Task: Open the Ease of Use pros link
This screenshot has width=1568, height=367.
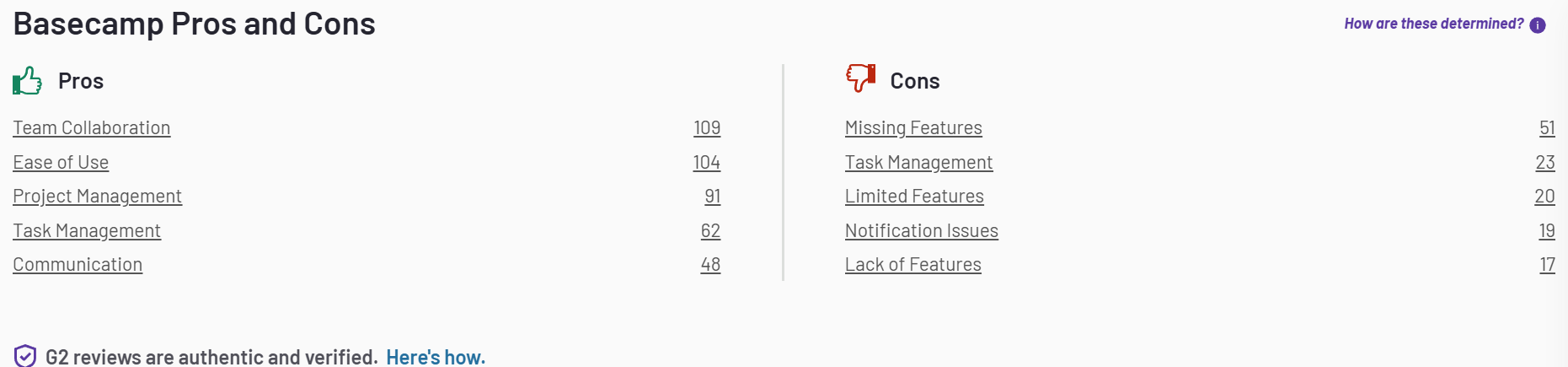Action: point(61,163)
